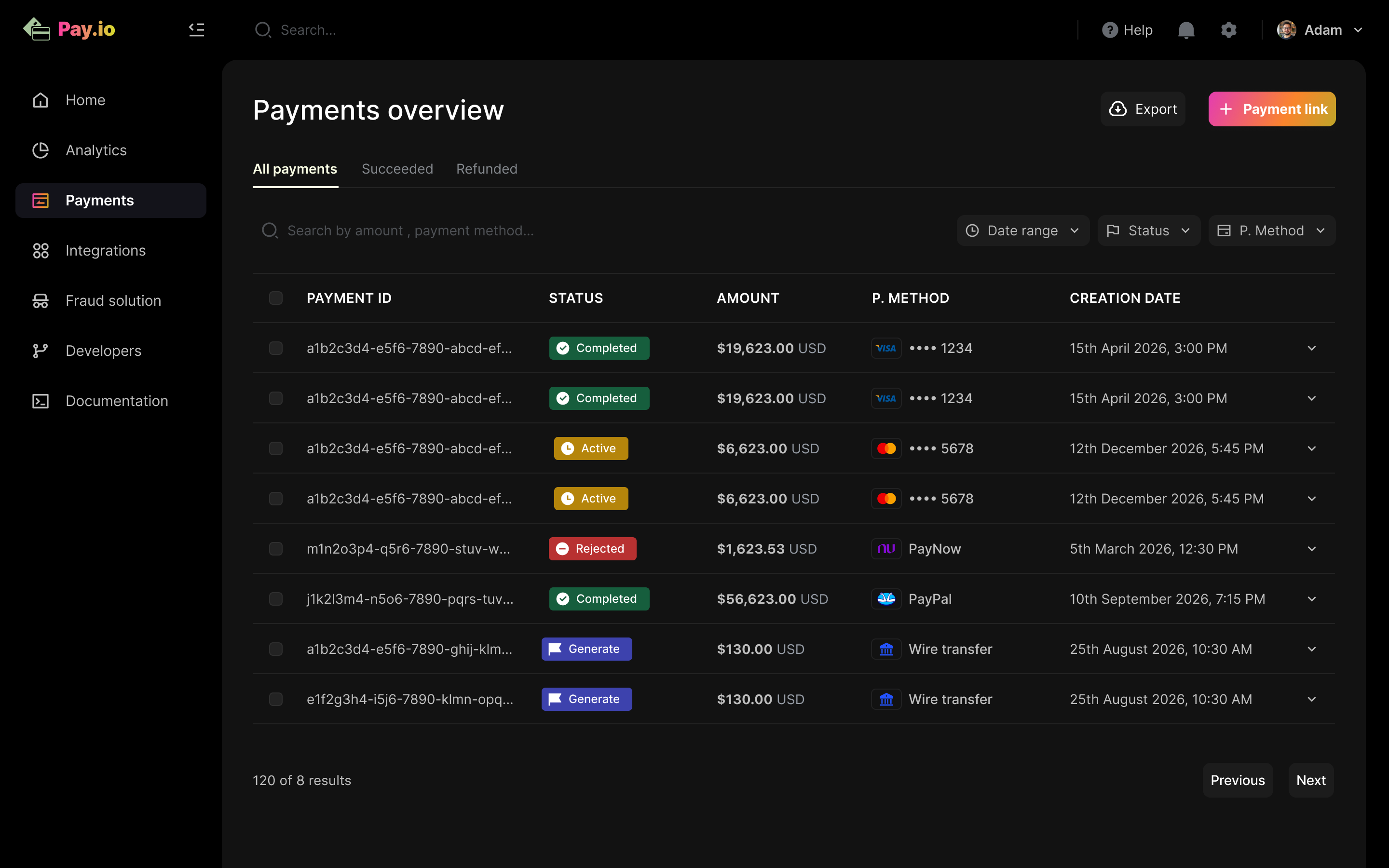Open the Status filter dropdown

[1148, 231]
